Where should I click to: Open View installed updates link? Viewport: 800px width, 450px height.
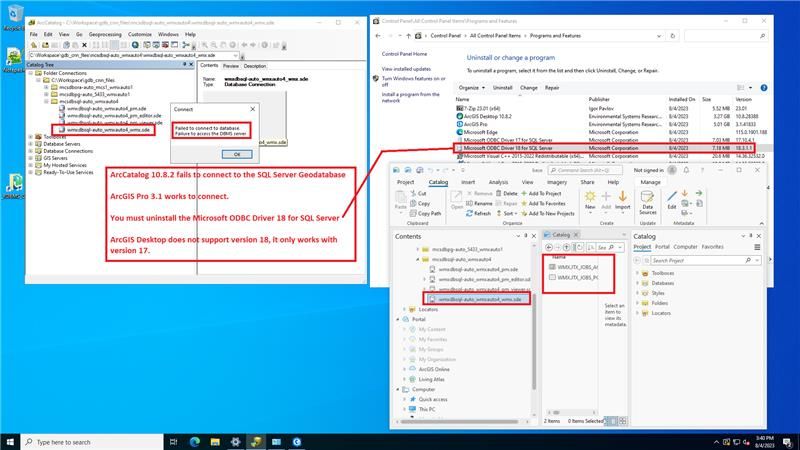406,69
